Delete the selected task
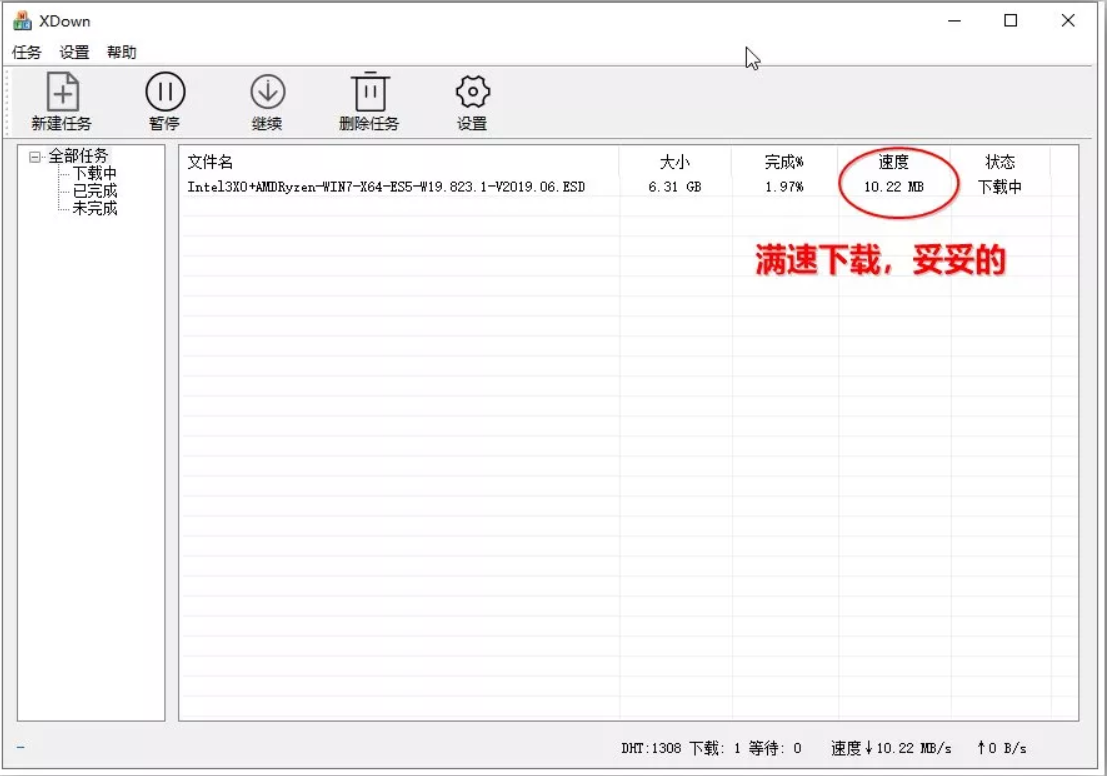The width and height of the screenshot is (1107, 776). pos(370,100)
